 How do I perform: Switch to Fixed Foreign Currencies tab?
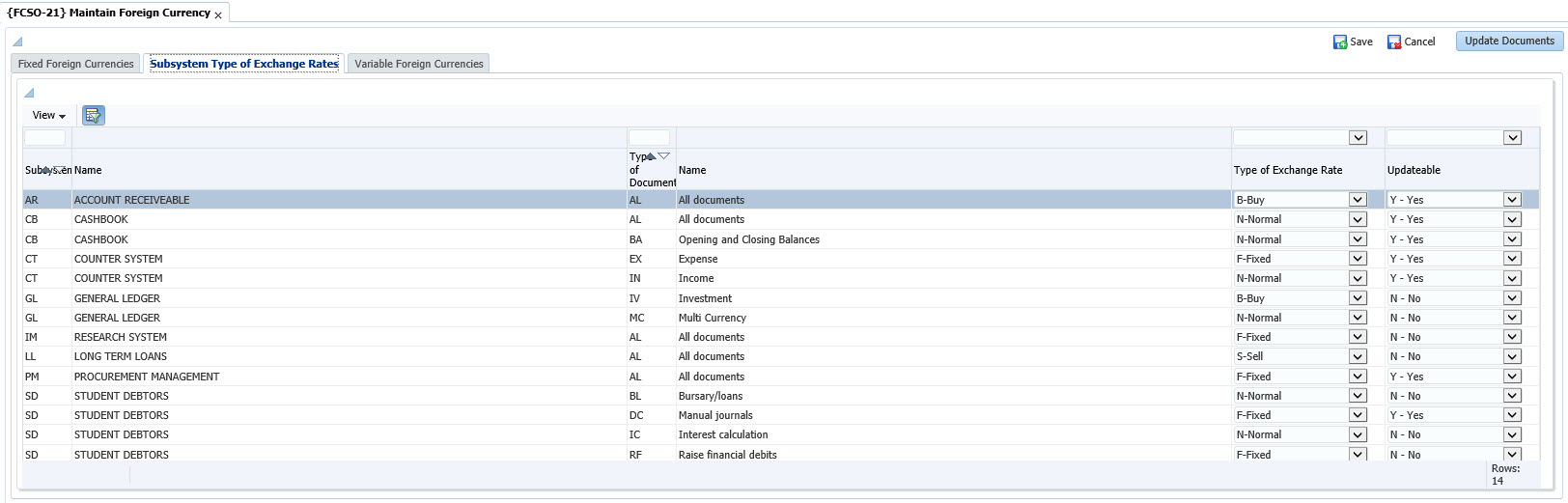coord(75,64)
